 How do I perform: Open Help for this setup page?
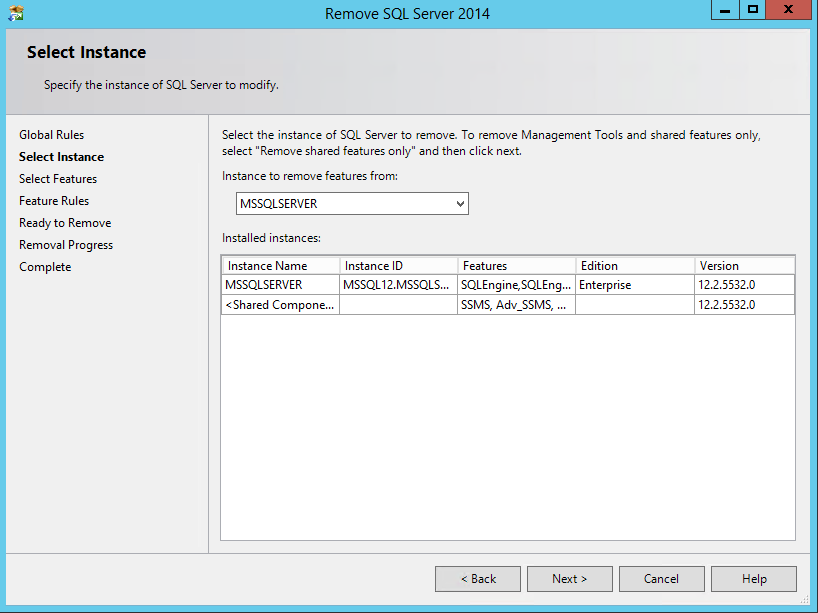753,579
